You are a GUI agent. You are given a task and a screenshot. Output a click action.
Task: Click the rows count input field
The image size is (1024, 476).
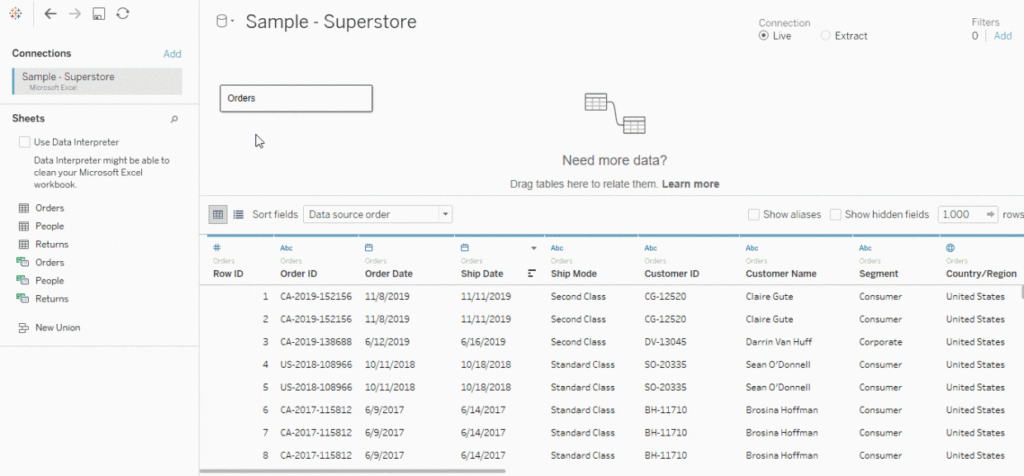pos(960,214)
